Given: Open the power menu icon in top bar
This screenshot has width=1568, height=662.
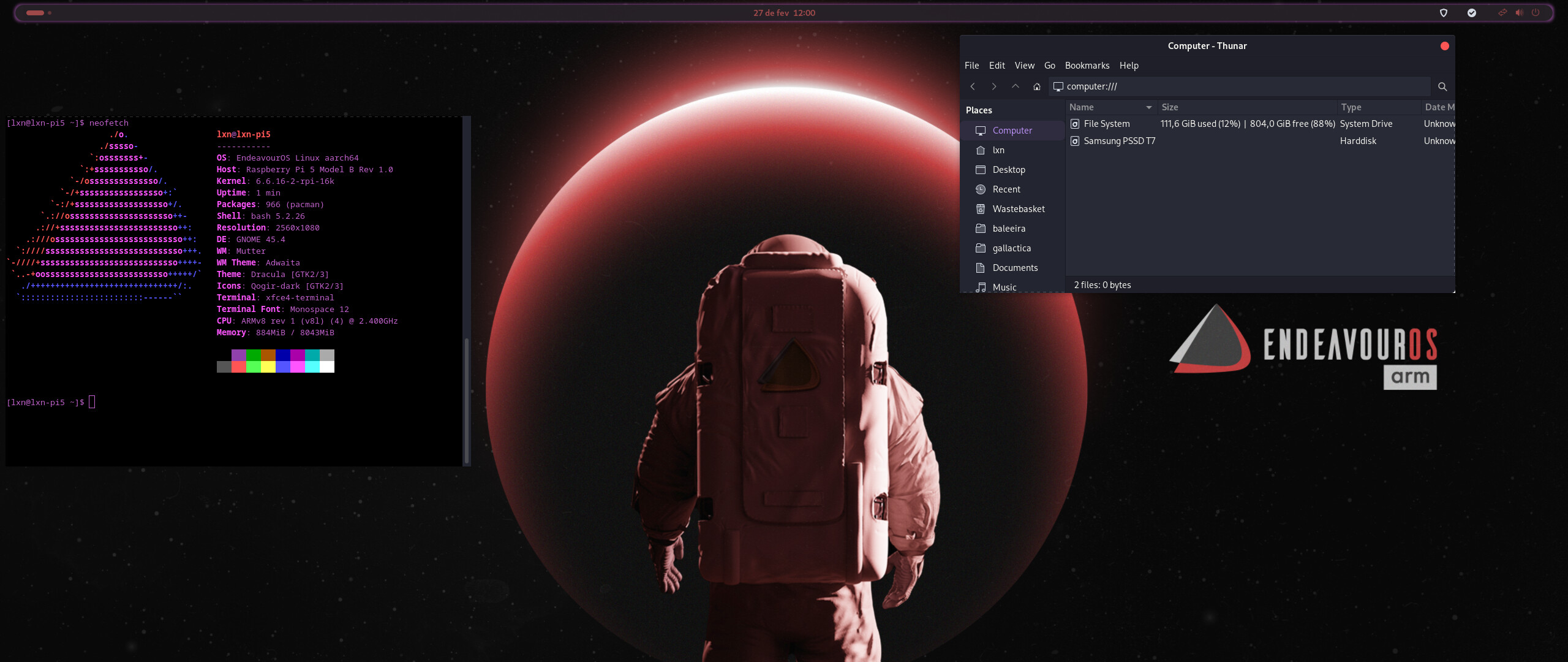Looking at the screenshot, I should [1536, 12].
